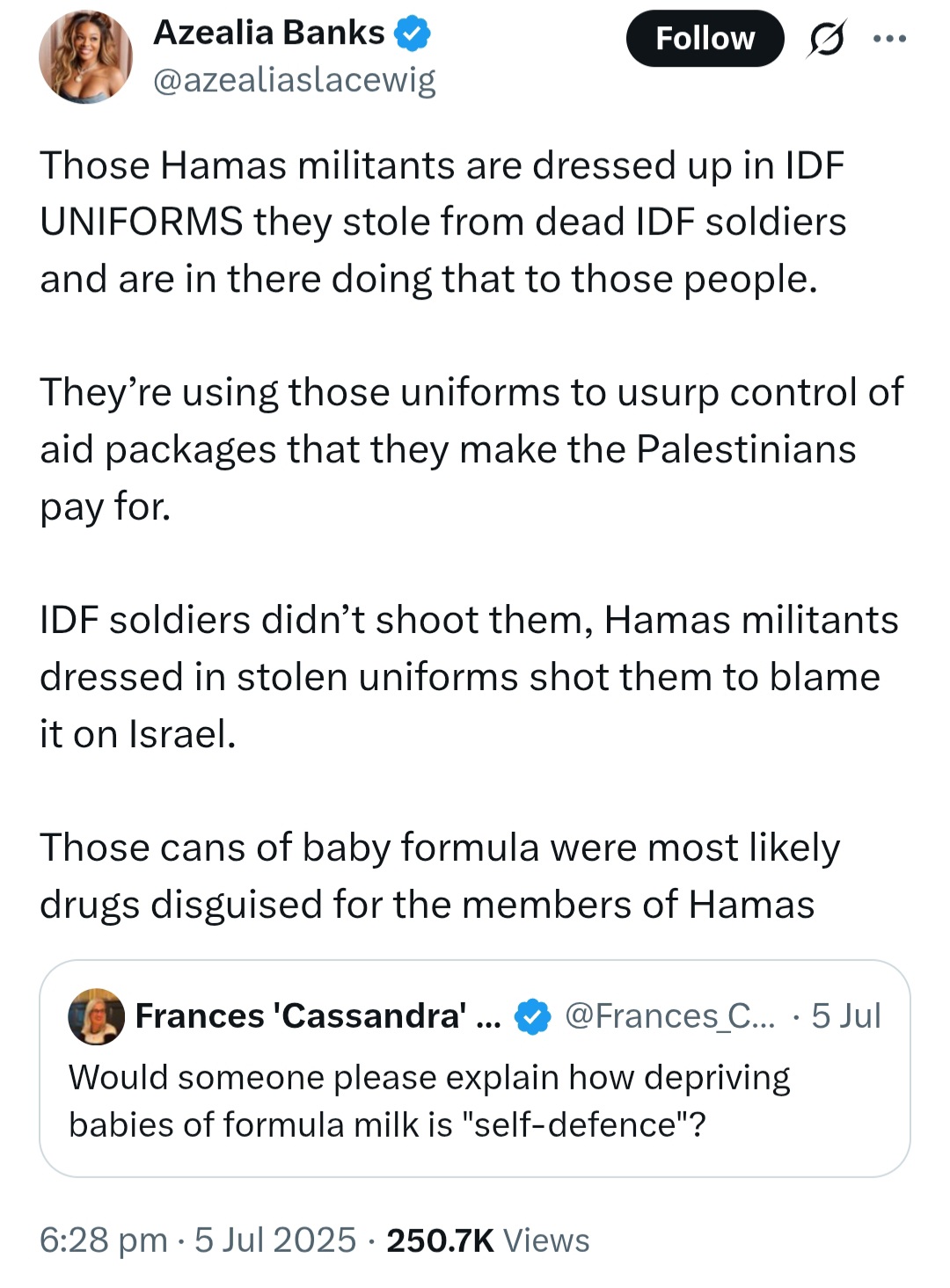Click the verified badge on Frances' quoted post
This screenshot has height=1288, width=950.
pyautogui.click(x=532, y=1016)
